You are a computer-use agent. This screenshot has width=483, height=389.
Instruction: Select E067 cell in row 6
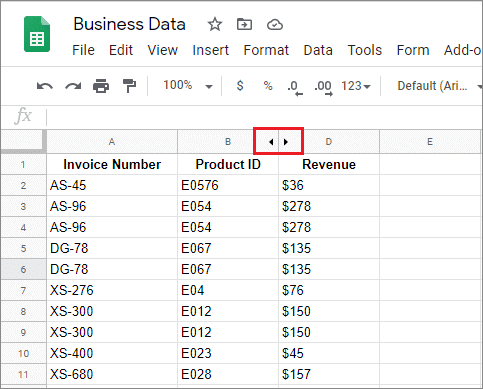[228, 269]
